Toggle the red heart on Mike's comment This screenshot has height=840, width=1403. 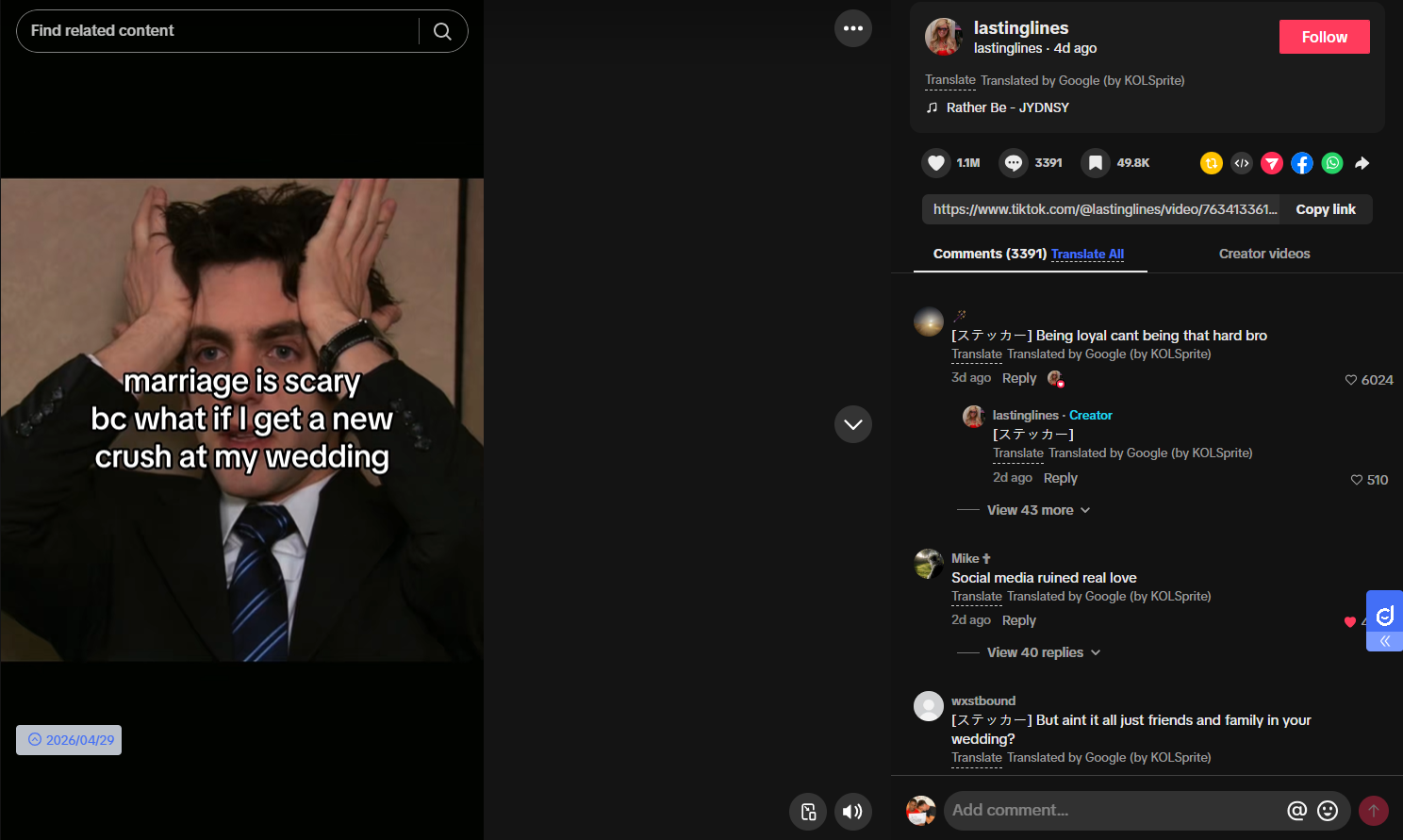(x=1350, y=621)
